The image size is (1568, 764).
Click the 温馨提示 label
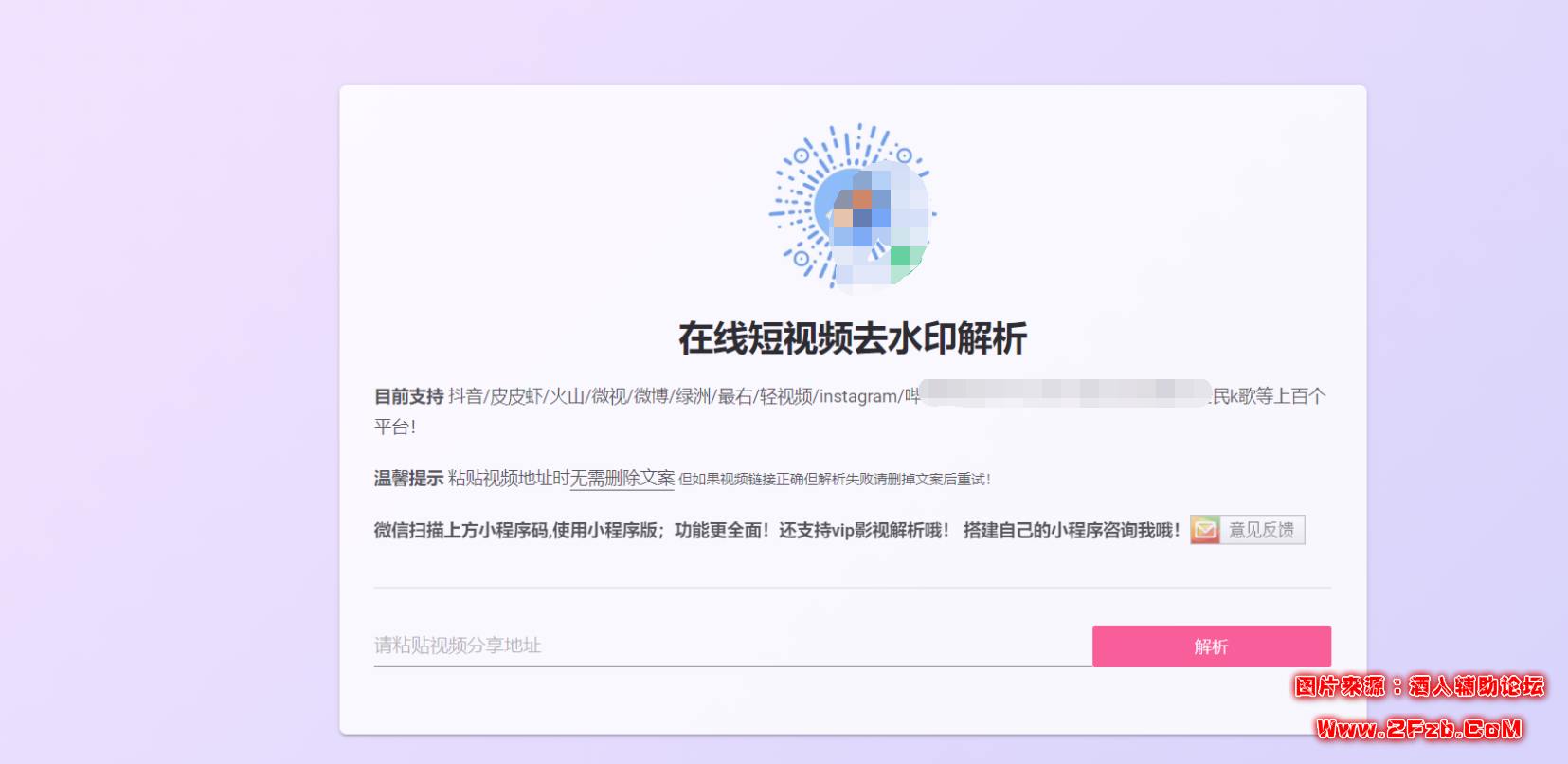pyautogui.click(x=408, y=479)
